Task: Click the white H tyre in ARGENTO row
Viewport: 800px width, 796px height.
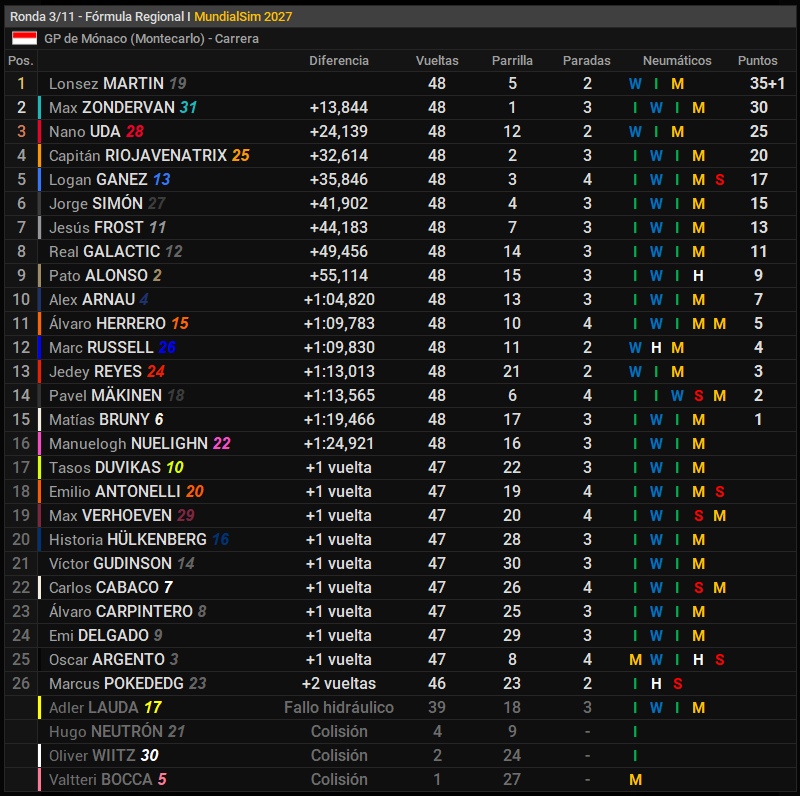Action: [x=698, y=659]
